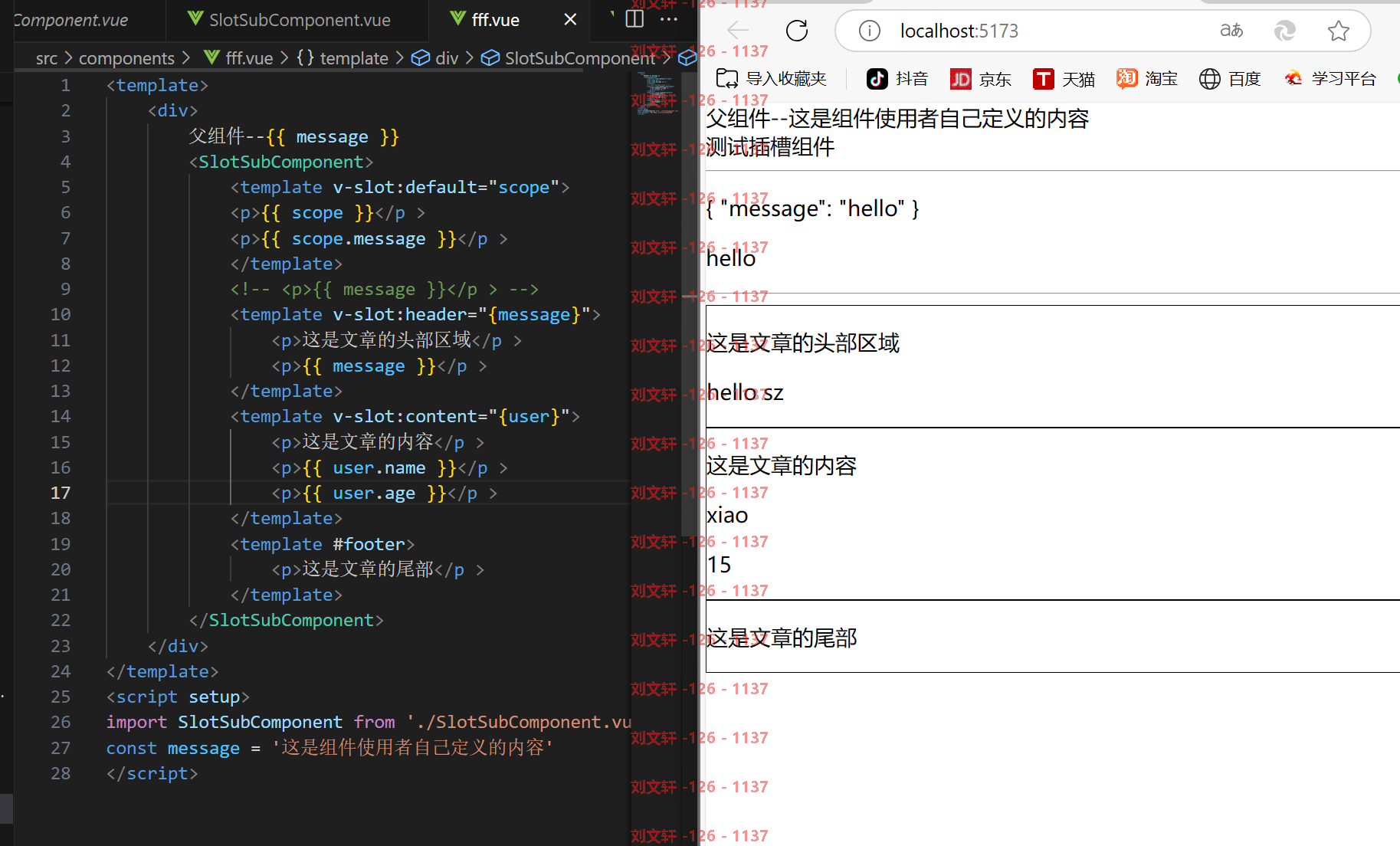Click rendered JSON { "message": "hello" }
The image size is (1400, 846).
tap(812, 208)
